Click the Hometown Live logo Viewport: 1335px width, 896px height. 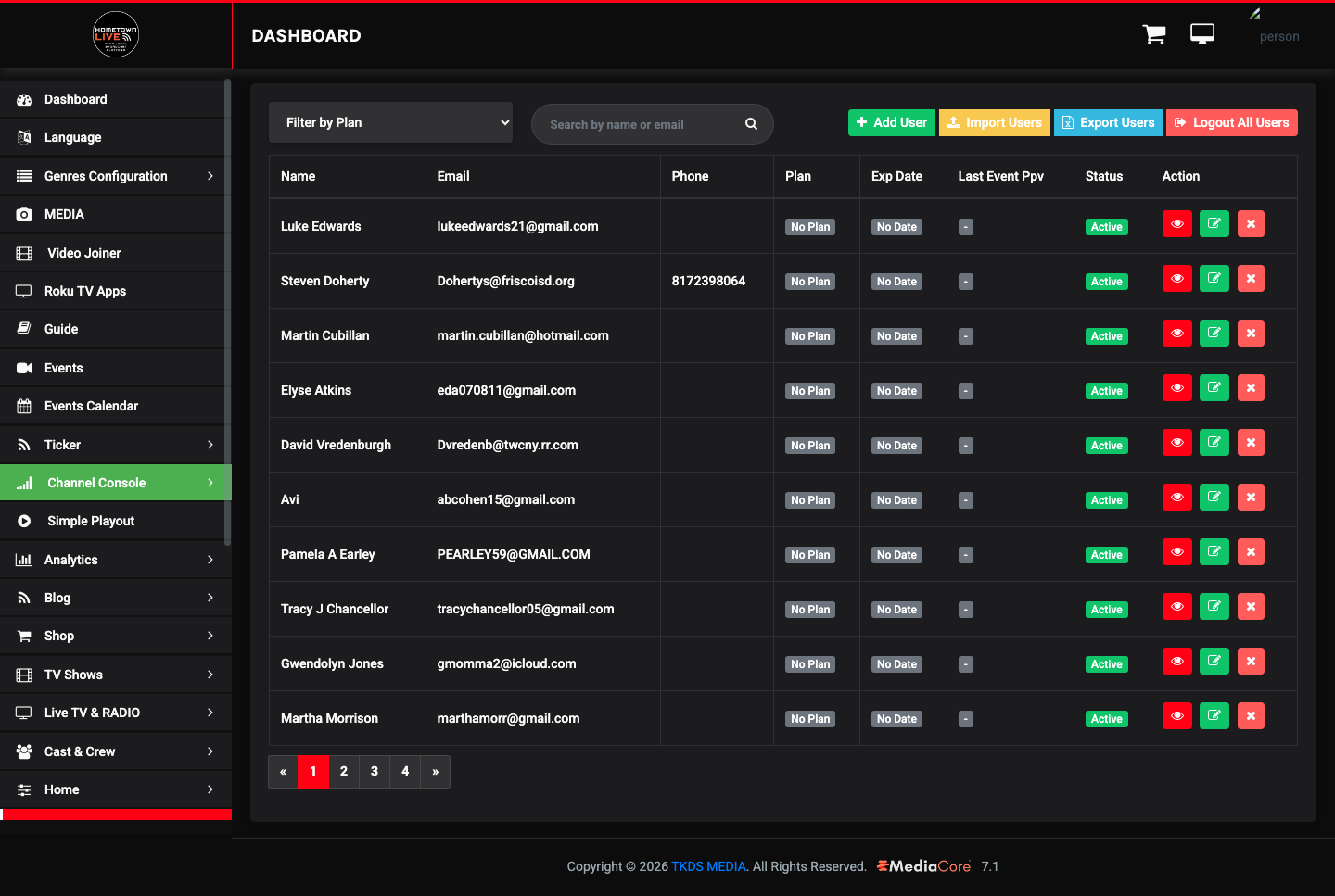(116, 34)
